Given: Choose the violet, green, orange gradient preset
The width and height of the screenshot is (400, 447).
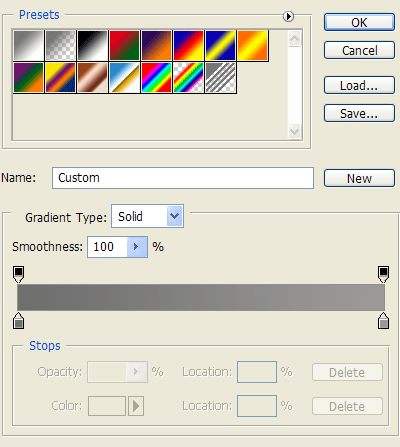Looking at the screenshot, I should tap(29, 78).
